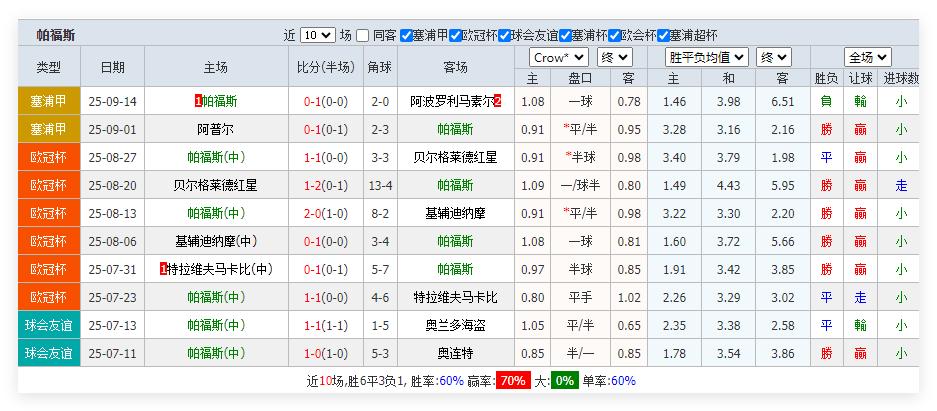The width and height of the screenshot is (937, 411).
Task: Click the 走 goals result on 25-08-20
Action: pos(901,185)
